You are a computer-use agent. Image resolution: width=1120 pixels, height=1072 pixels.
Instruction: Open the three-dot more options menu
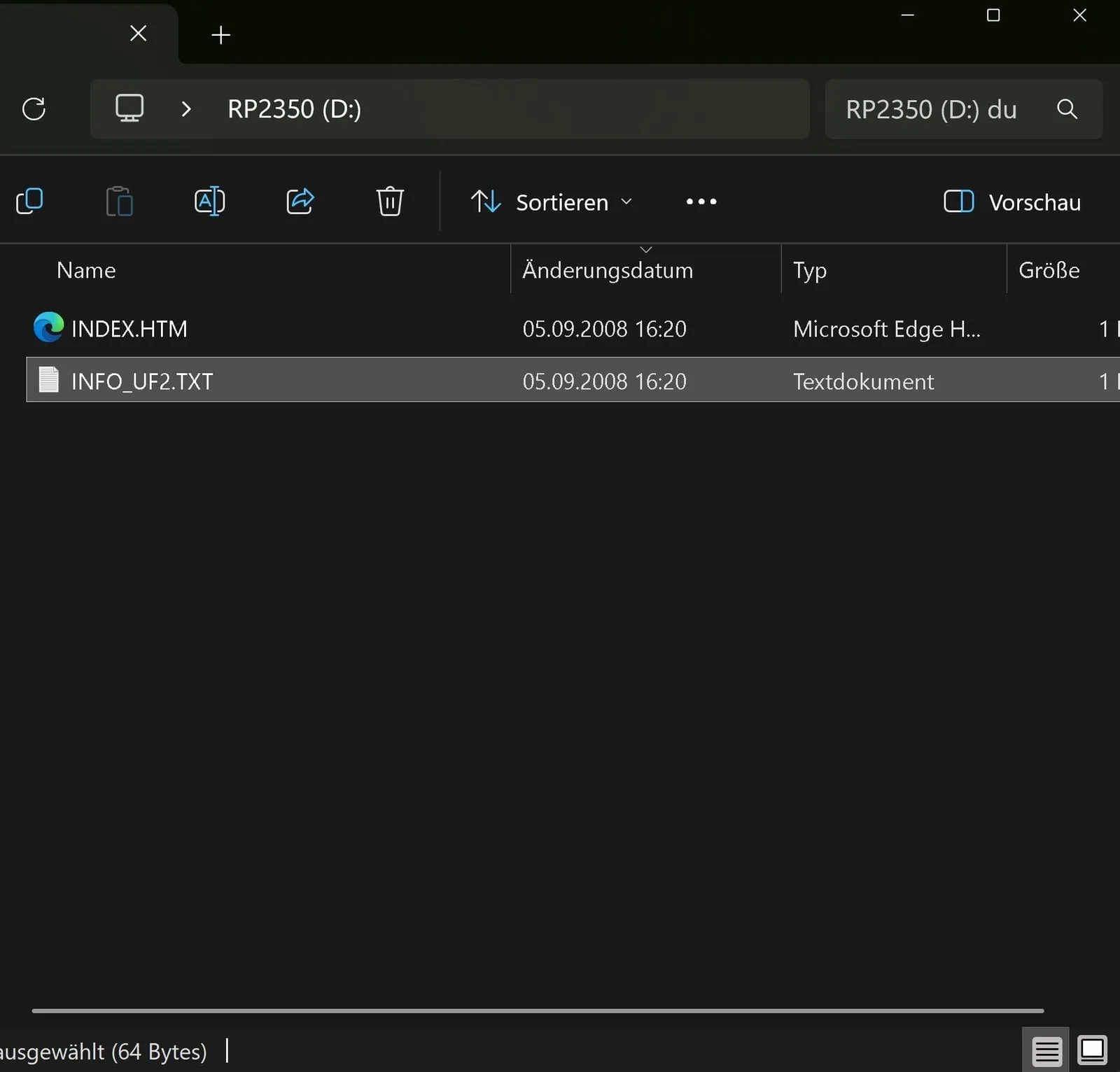701,202
